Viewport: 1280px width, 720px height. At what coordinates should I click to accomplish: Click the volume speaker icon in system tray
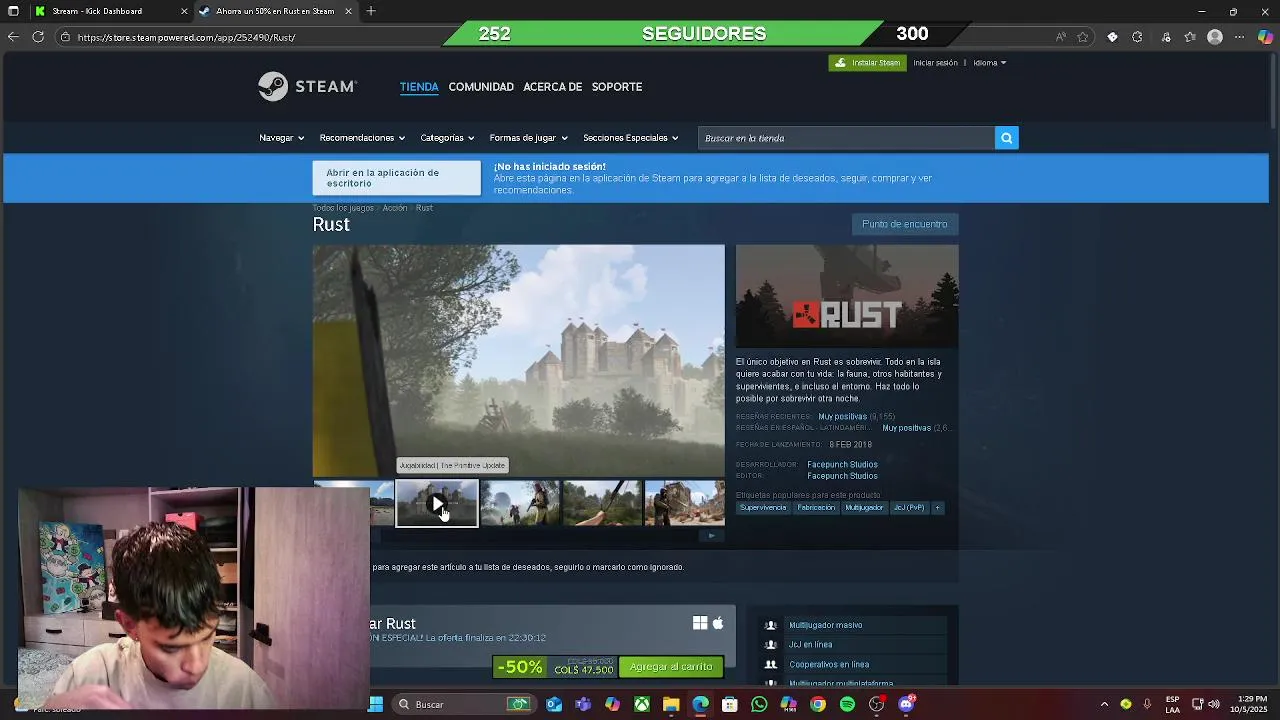(1215, 704)
